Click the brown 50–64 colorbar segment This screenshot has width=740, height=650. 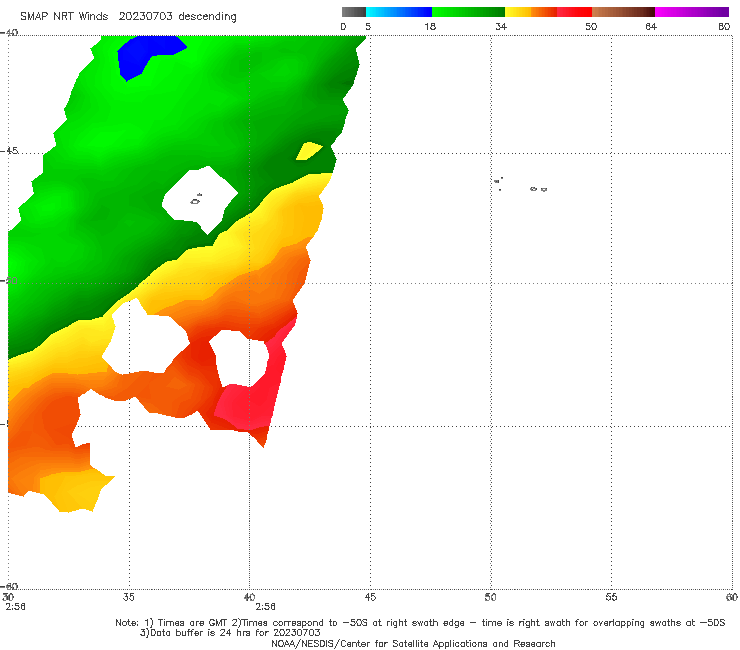click(623, 12)
